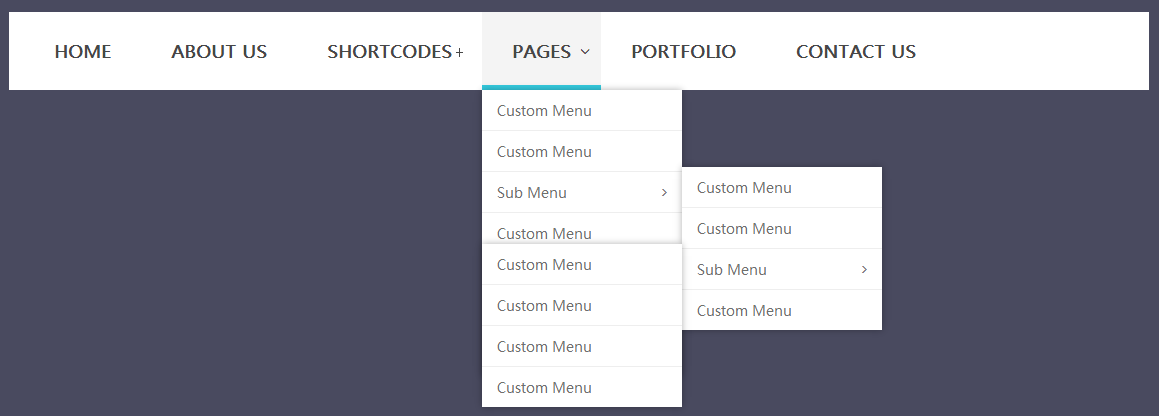Choose the bottom-most Custom Menu in lower panel
The image size is (1159, 416).
tap(544, 388)
